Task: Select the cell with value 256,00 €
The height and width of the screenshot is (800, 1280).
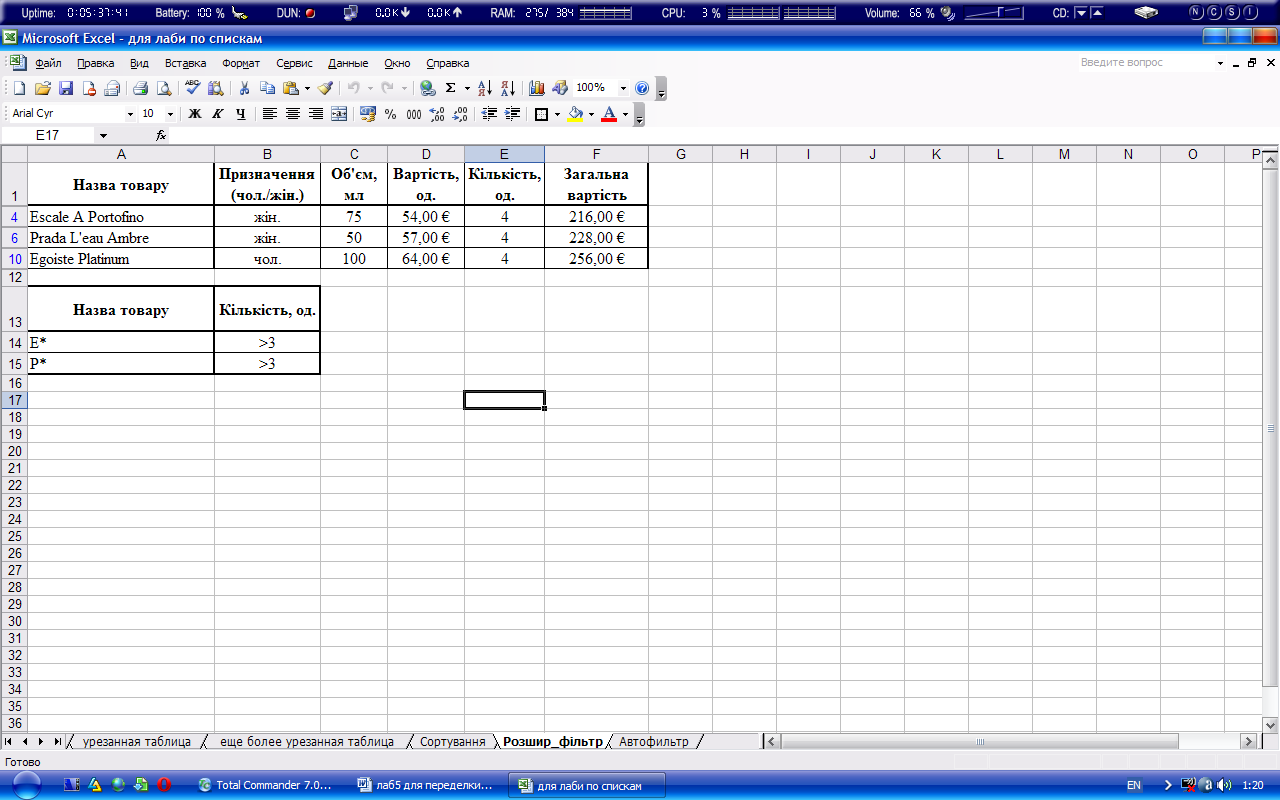Action: point(596,259)
